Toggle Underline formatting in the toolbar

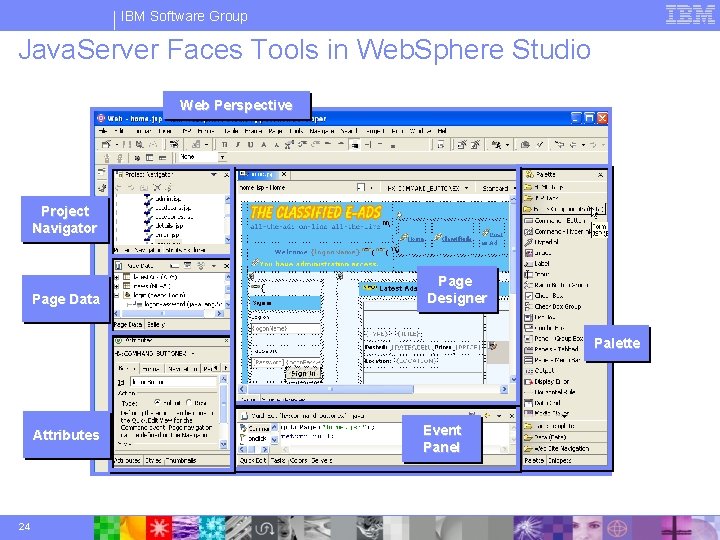click(251, 145)
